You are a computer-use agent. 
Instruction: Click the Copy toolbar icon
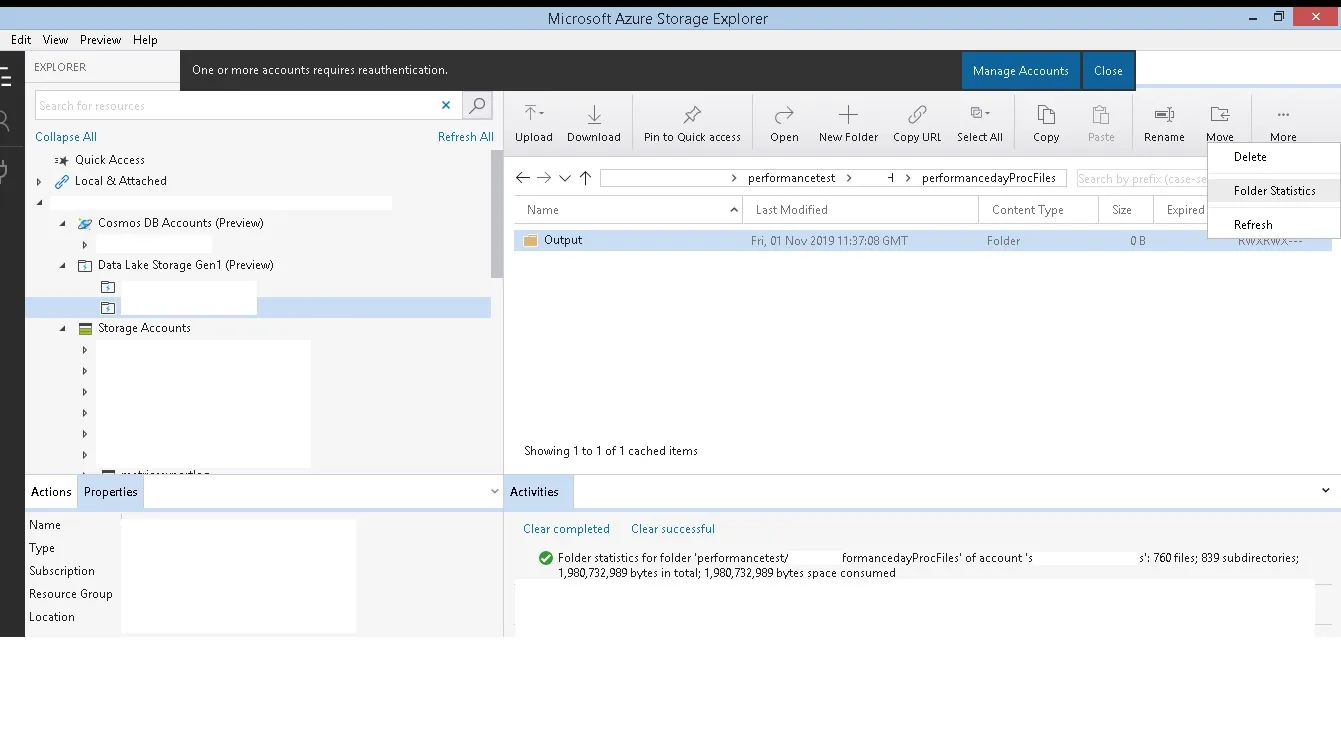(x=1046, y=114)
